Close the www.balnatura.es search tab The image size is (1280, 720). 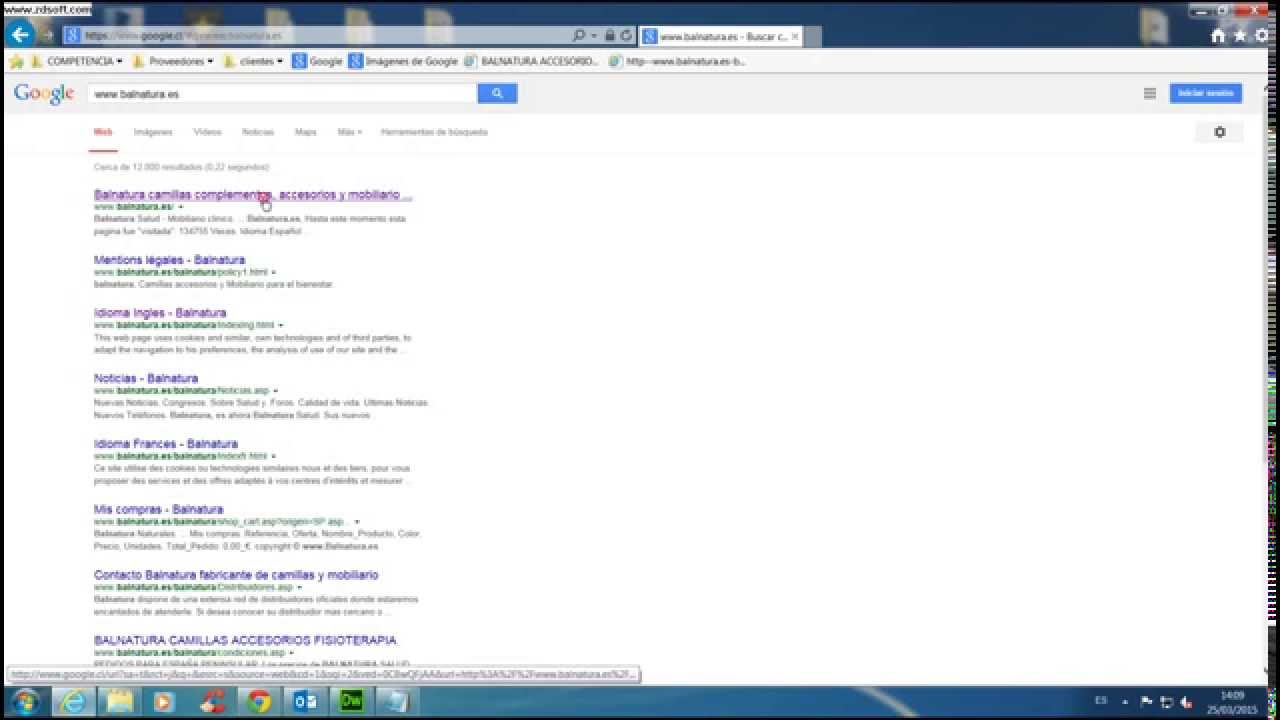[795, 36]
